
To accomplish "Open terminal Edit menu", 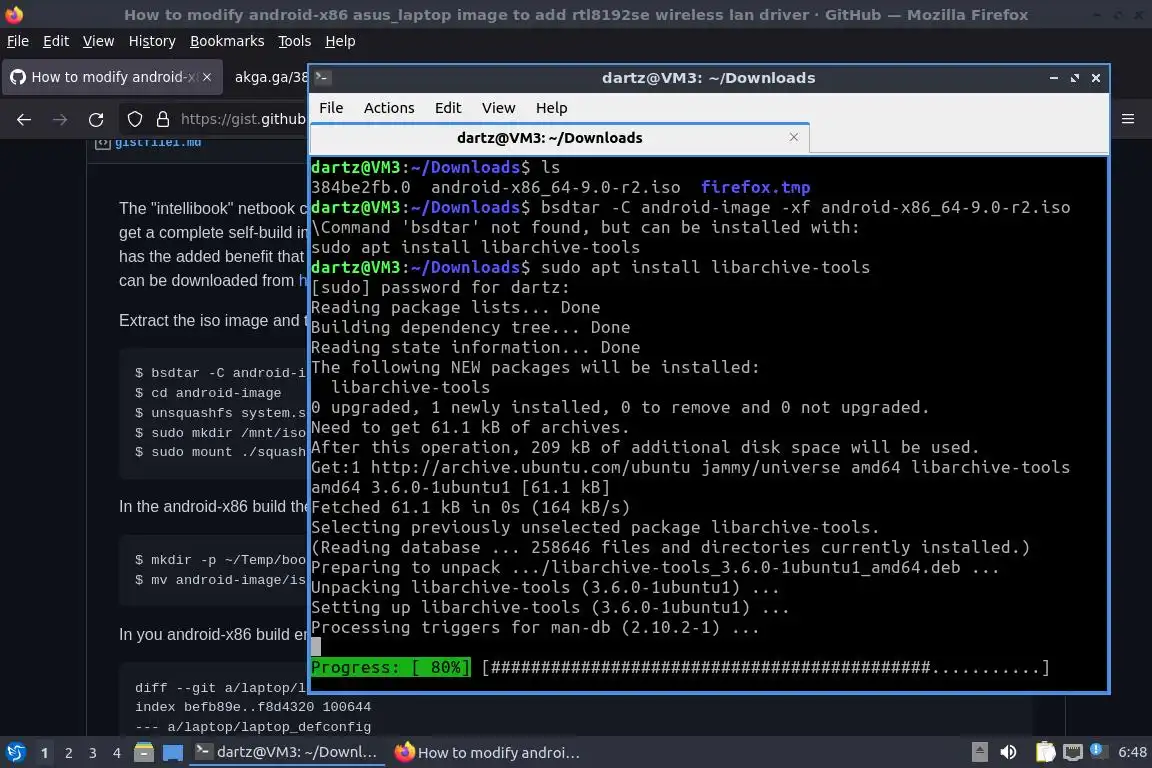I will pos(447,107).
